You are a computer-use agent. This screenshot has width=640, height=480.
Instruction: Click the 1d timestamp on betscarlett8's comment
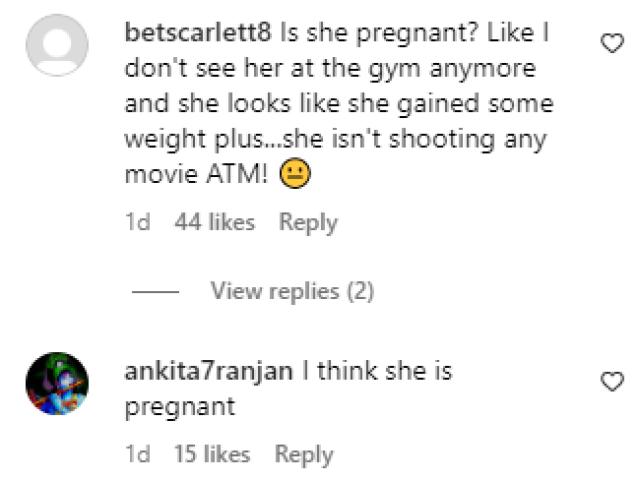137,222
